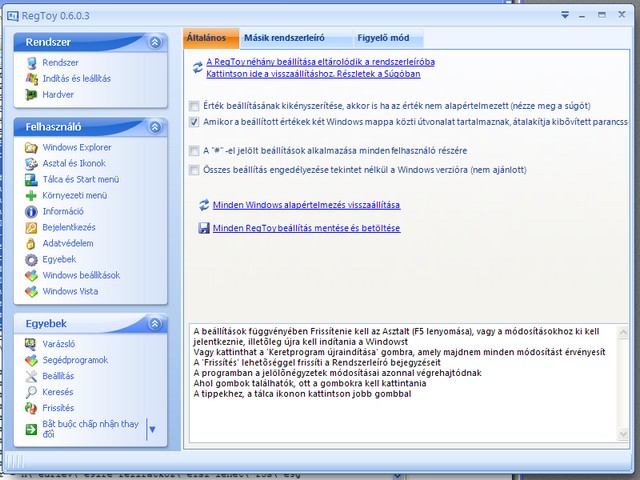Enable 'Érték beállításának kikényszerítése' checkbox

pyautogui.click(x=194, y=106)
